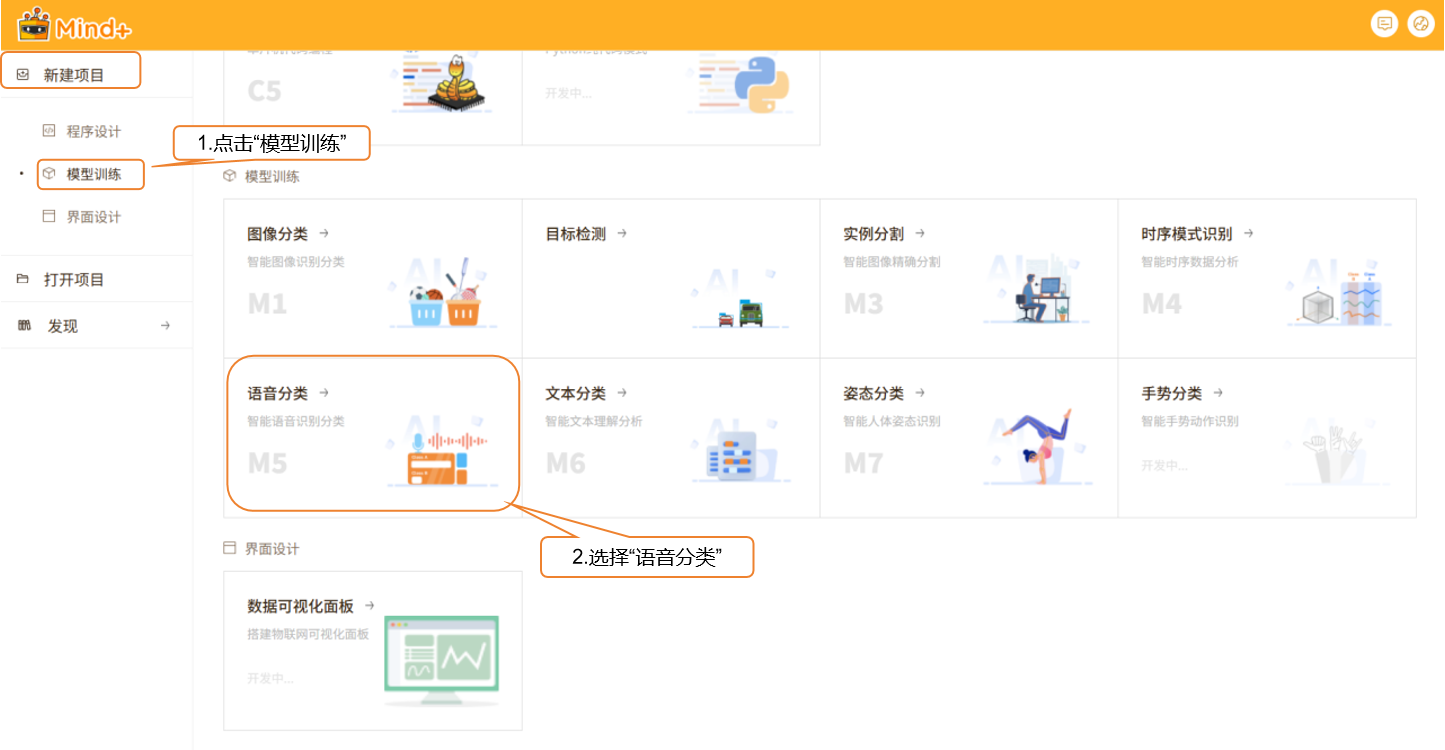Open the 实例分割 project title
The image size is (1445, 750).
(x=873, y=234)
